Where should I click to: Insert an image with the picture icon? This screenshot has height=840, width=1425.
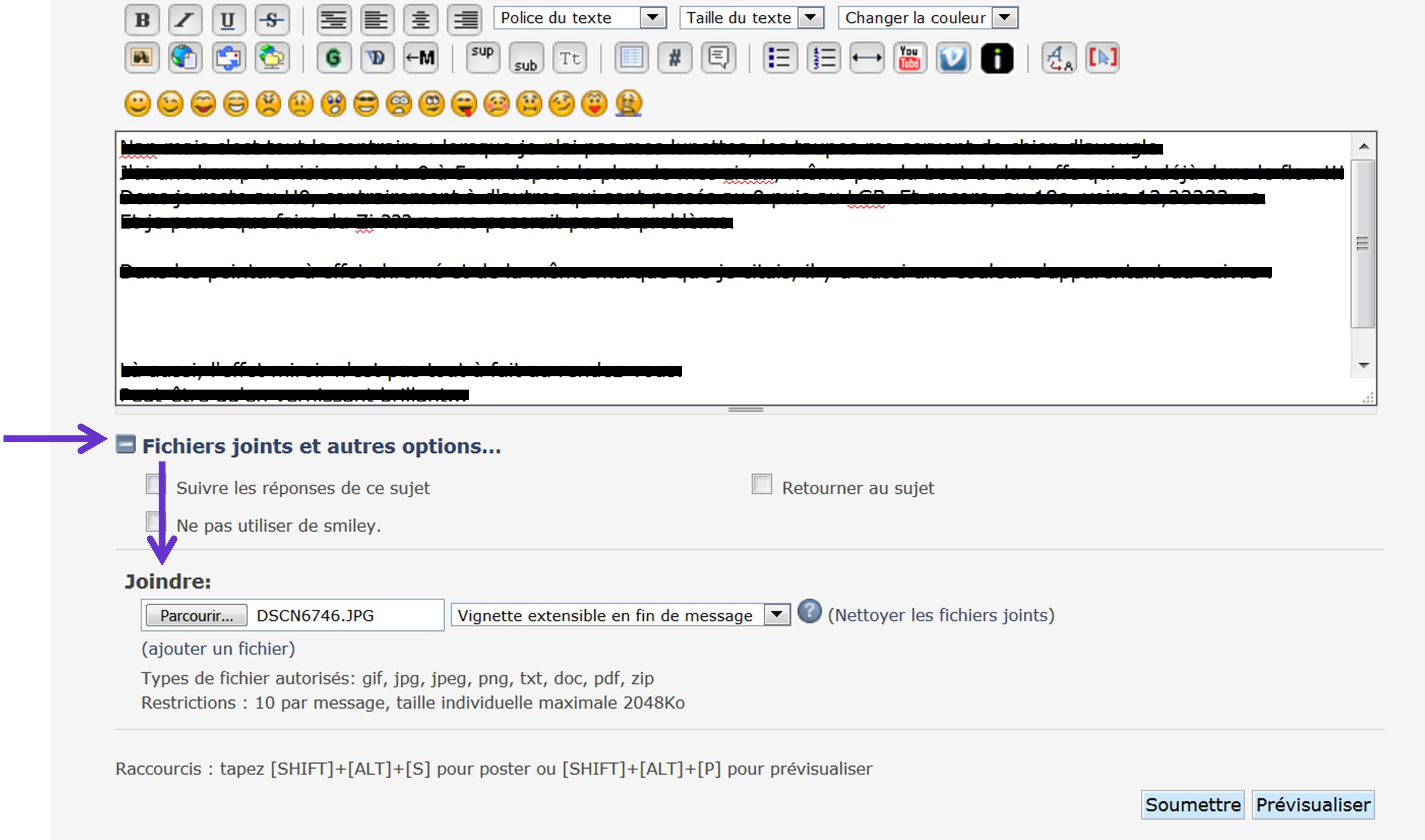click(142, 58)
